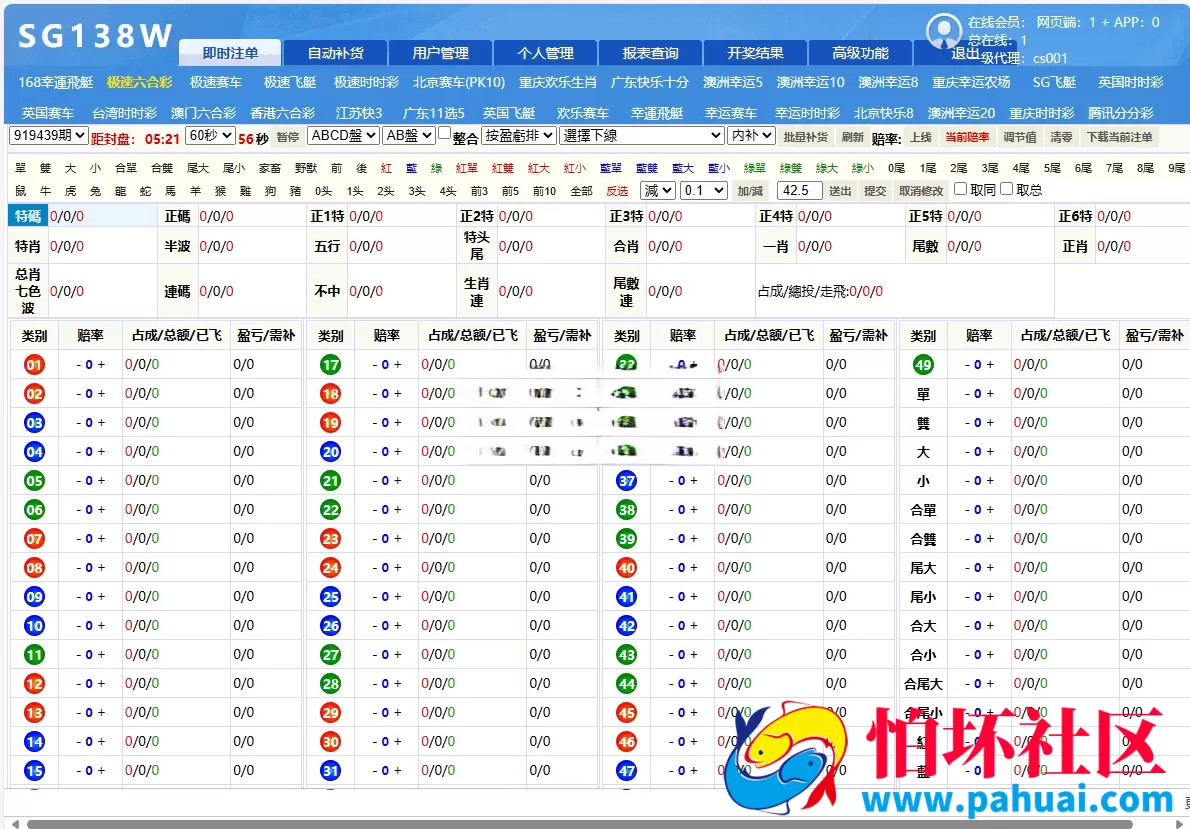Screen dimensions: 1190x829
Task: Select the 特碼 category cell
Action: [28, 216]
